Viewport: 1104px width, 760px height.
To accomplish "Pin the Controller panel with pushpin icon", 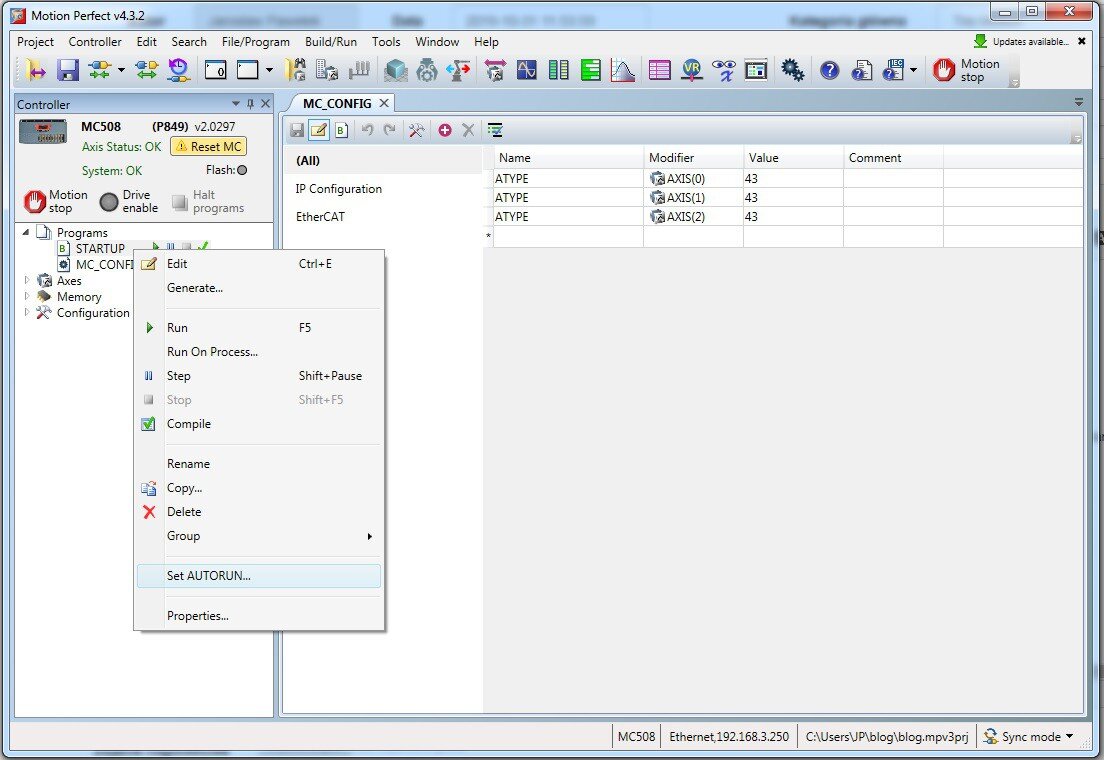I will click(250, 104).
